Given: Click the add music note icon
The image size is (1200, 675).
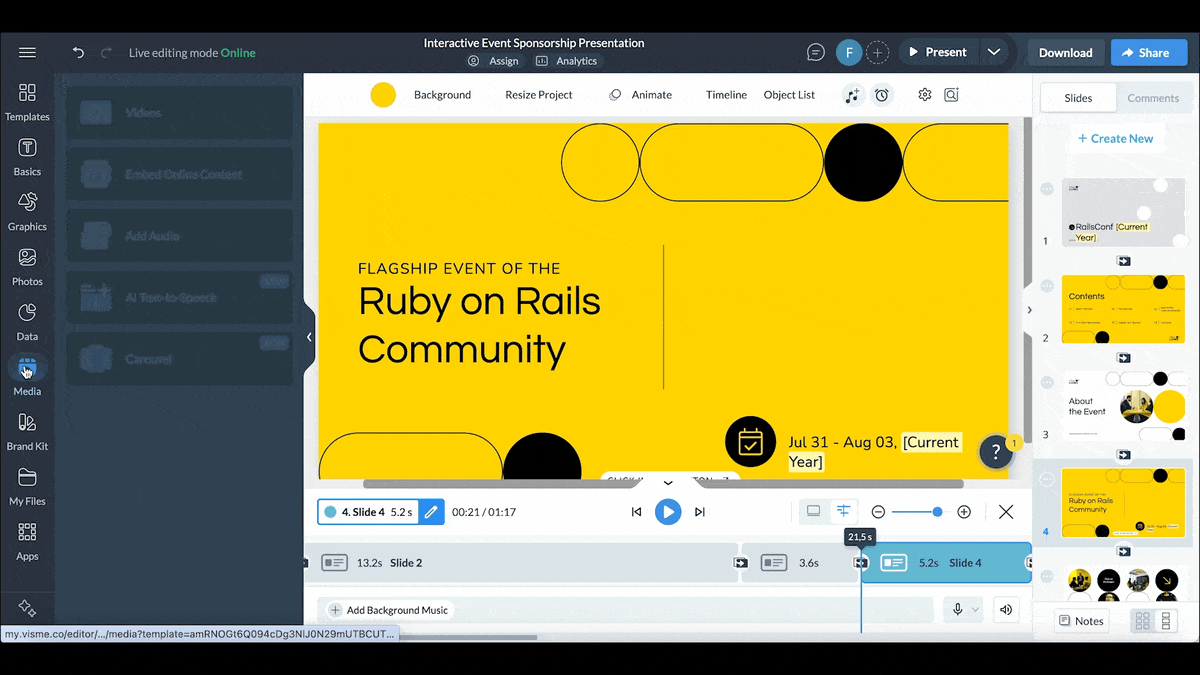Looking at the screenshot, I should [852, 95].
